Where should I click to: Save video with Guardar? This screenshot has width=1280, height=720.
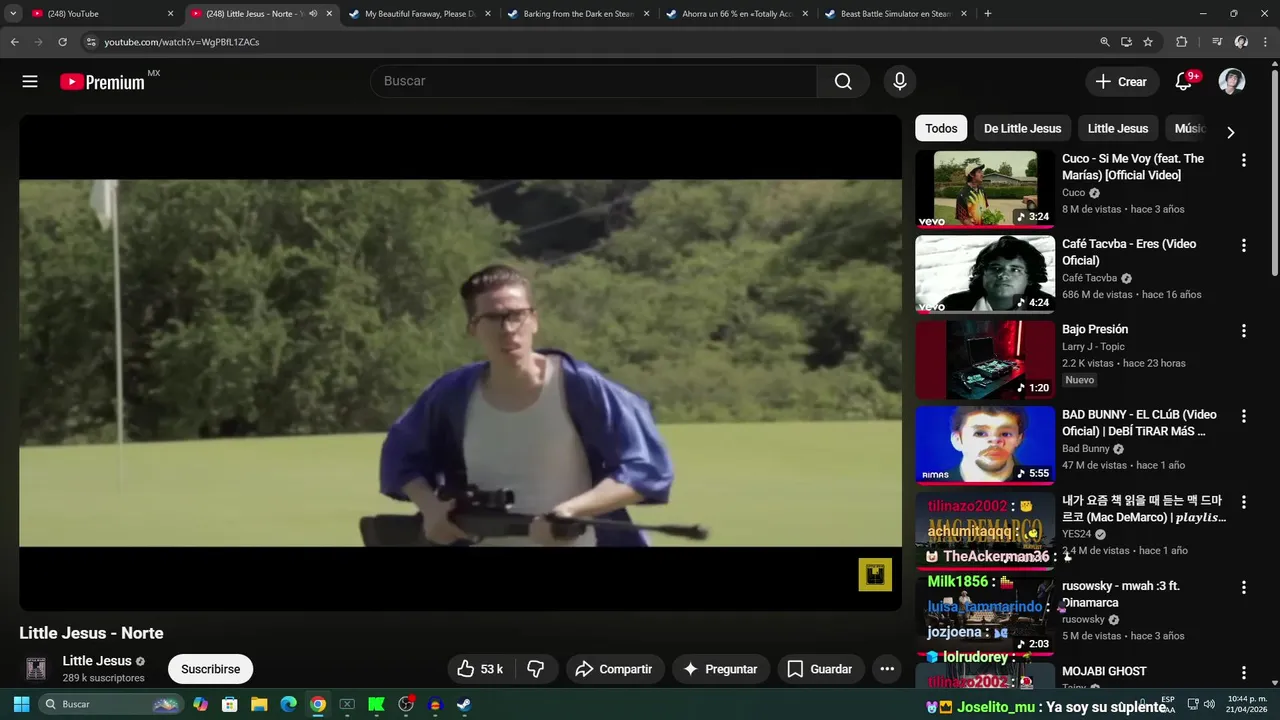(x=820, y=669)
